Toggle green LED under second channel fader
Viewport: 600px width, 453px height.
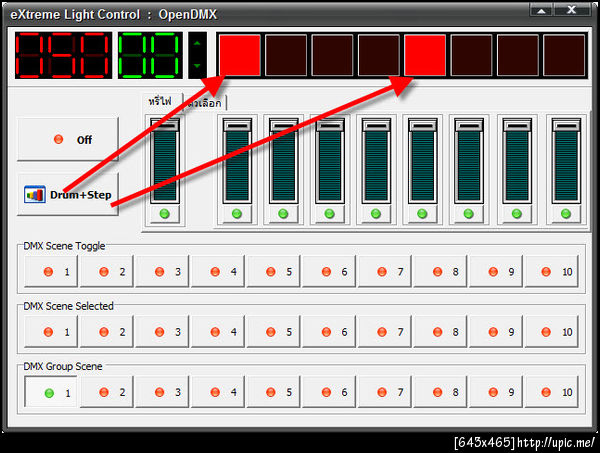pyautogui.click(x=284, y=214)
